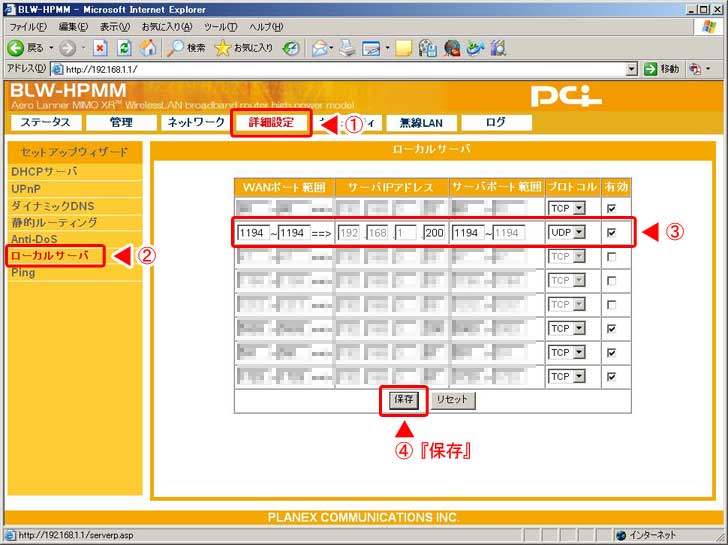Open the 表示(V) menu
The image size is (728, 545).
[x=115, y=27]
